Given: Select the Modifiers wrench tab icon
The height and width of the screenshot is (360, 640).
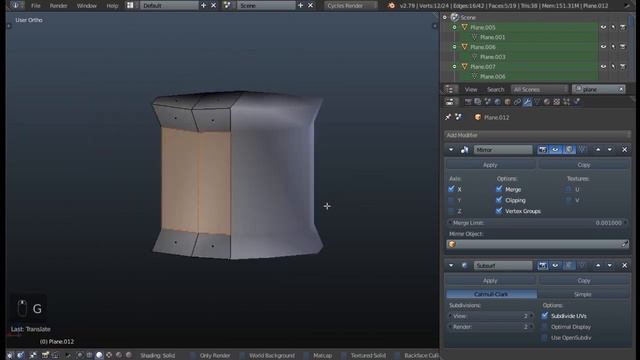Looking at the screenshot, I should click(x=527, y=102).
